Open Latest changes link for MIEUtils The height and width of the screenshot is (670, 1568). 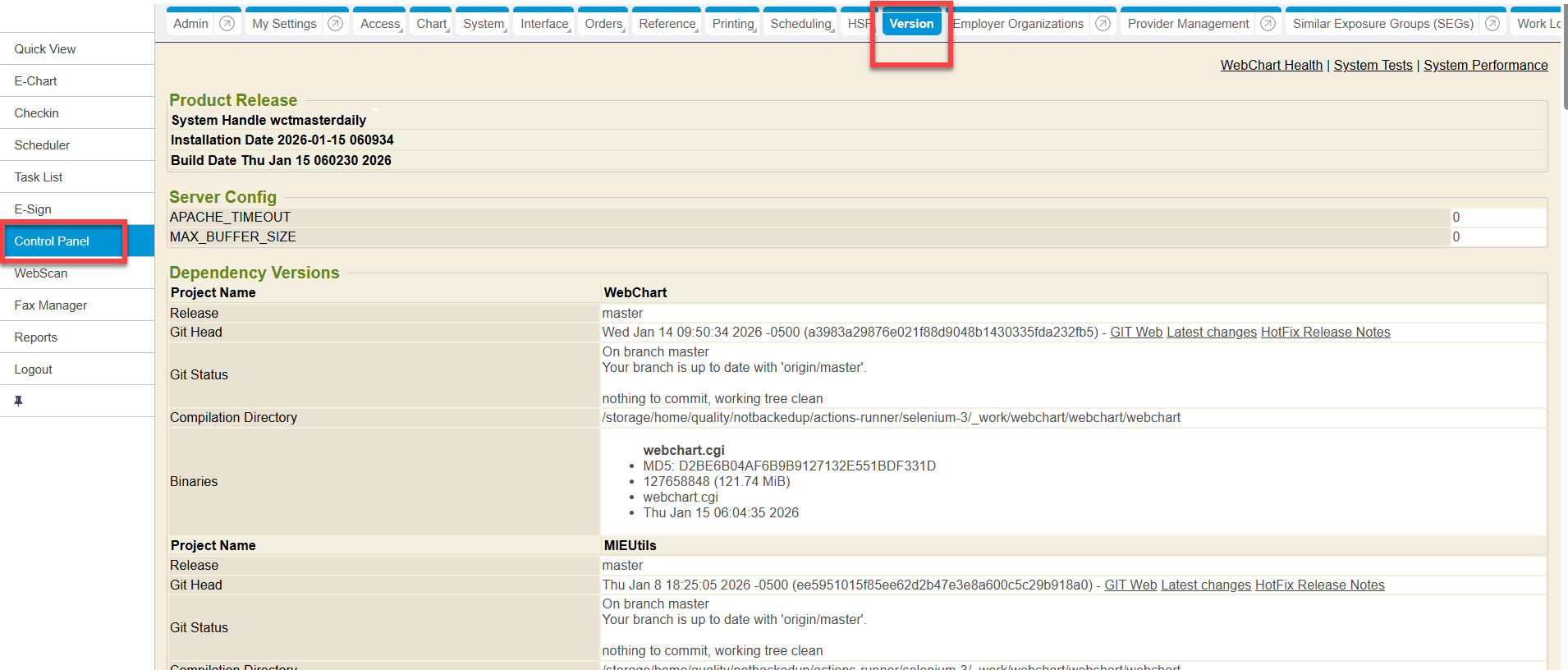point(1205,585)
